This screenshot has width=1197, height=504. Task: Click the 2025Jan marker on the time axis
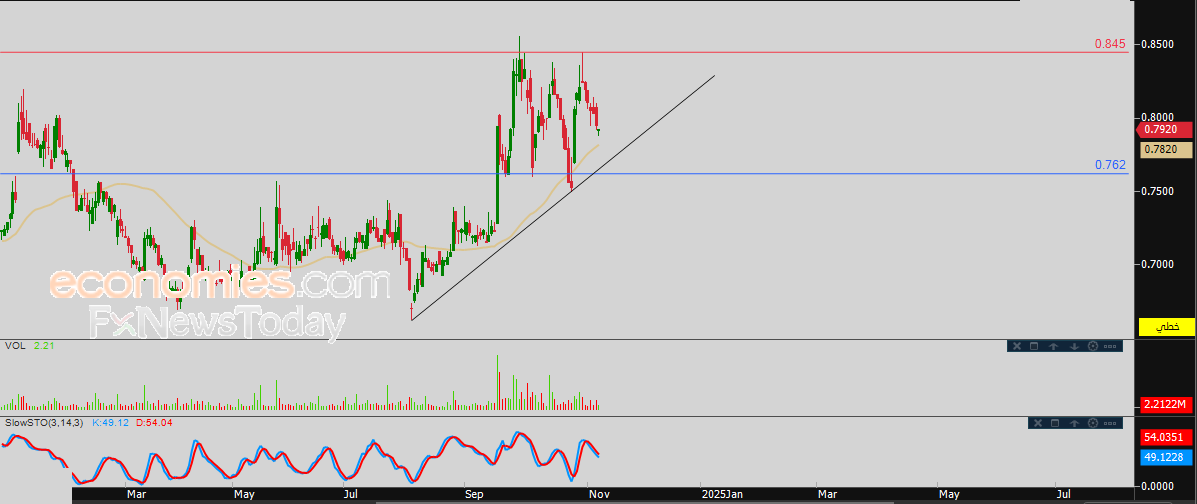(722, 494)
